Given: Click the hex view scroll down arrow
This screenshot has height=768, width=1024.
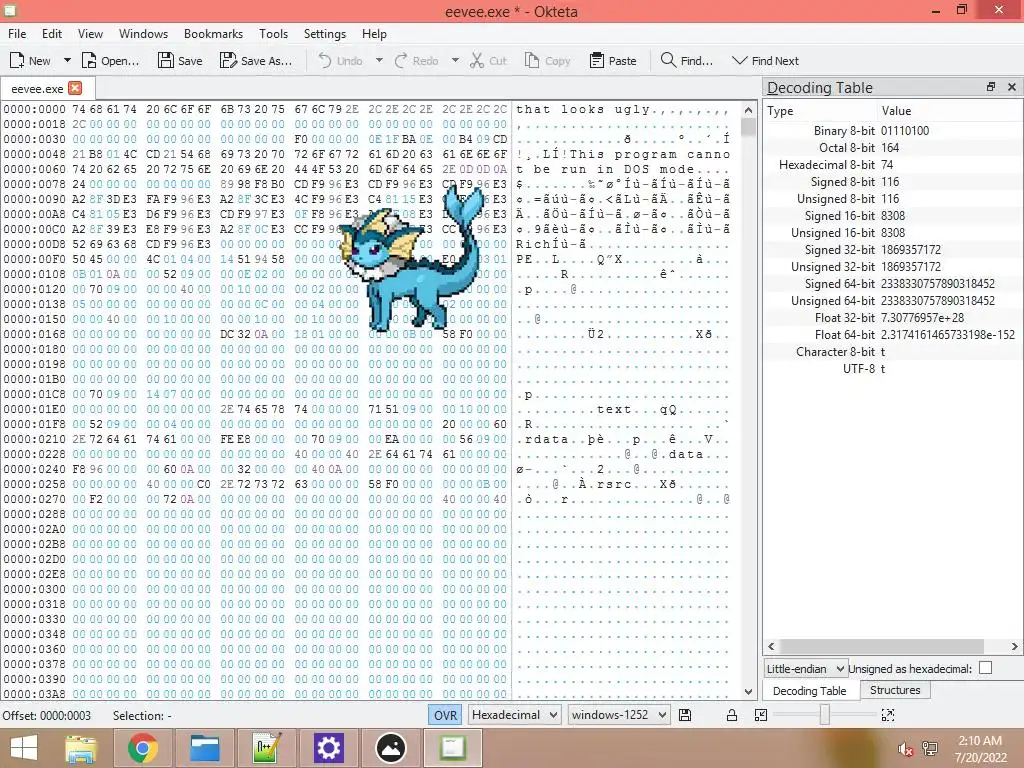Looking at the screenshot, I should tap(748, 692).
